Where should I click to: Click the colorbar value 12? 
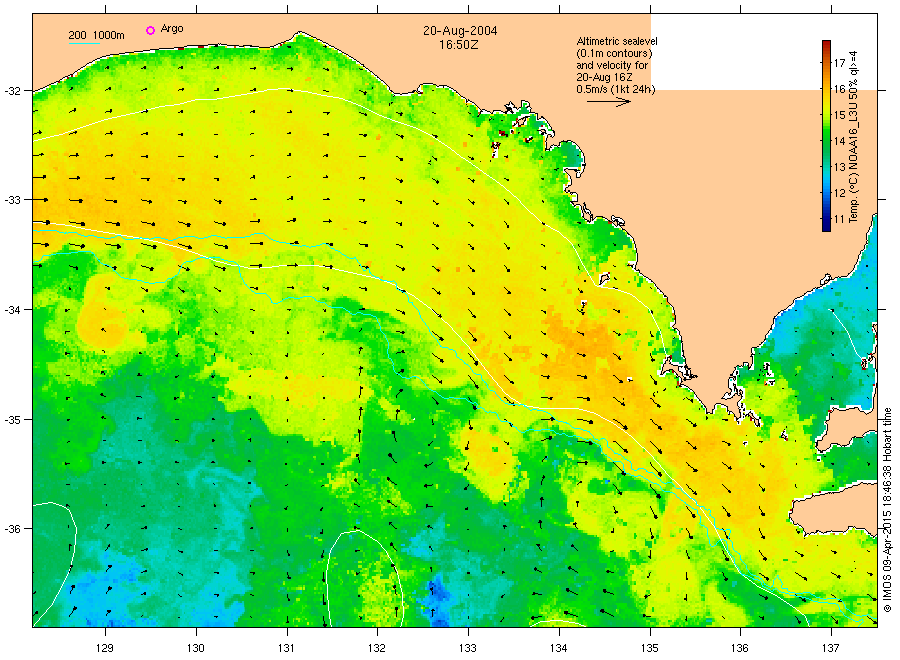click(839, 193)
